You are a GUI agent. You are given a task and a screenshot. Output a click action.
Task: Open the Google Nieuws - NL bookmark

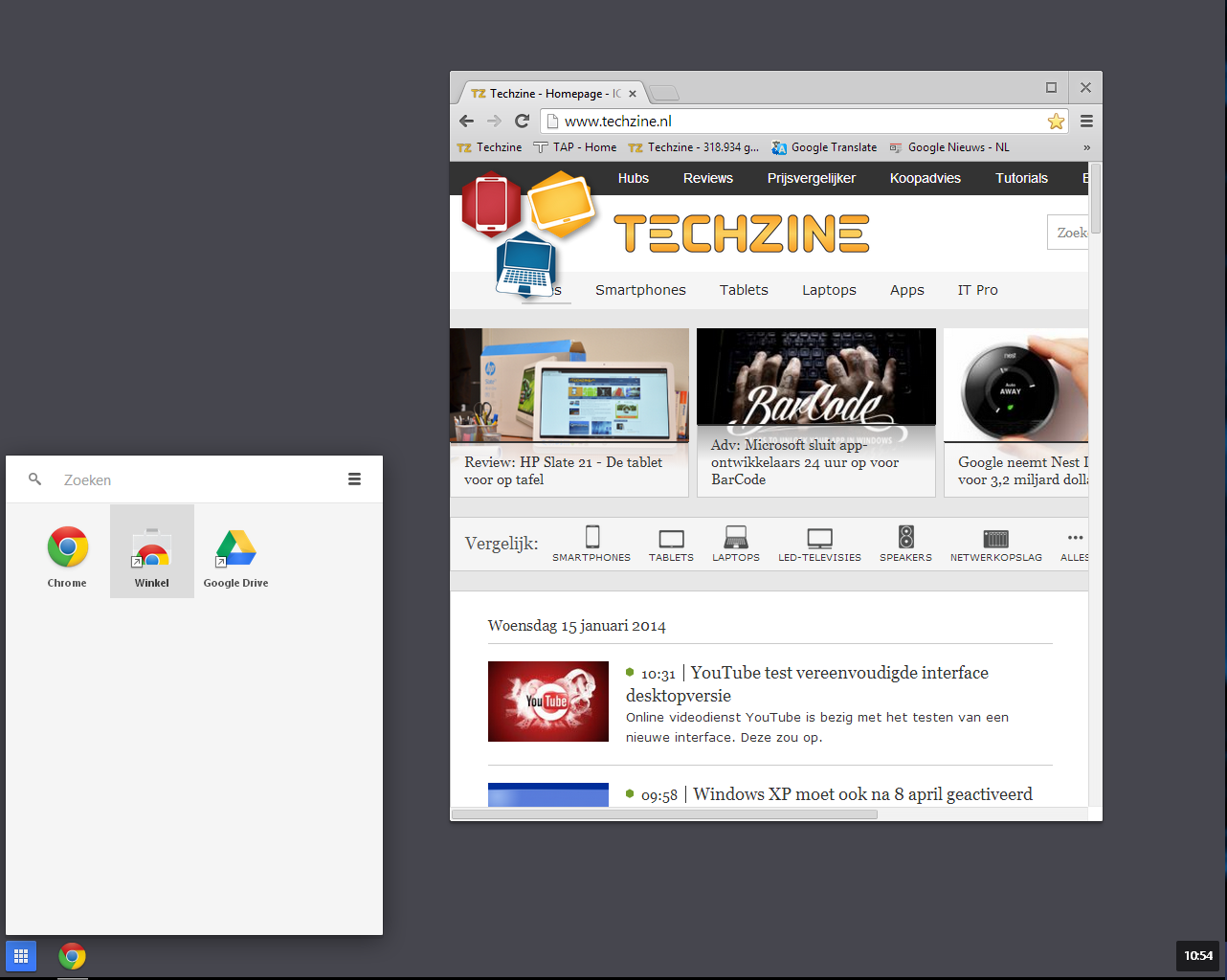949,147
